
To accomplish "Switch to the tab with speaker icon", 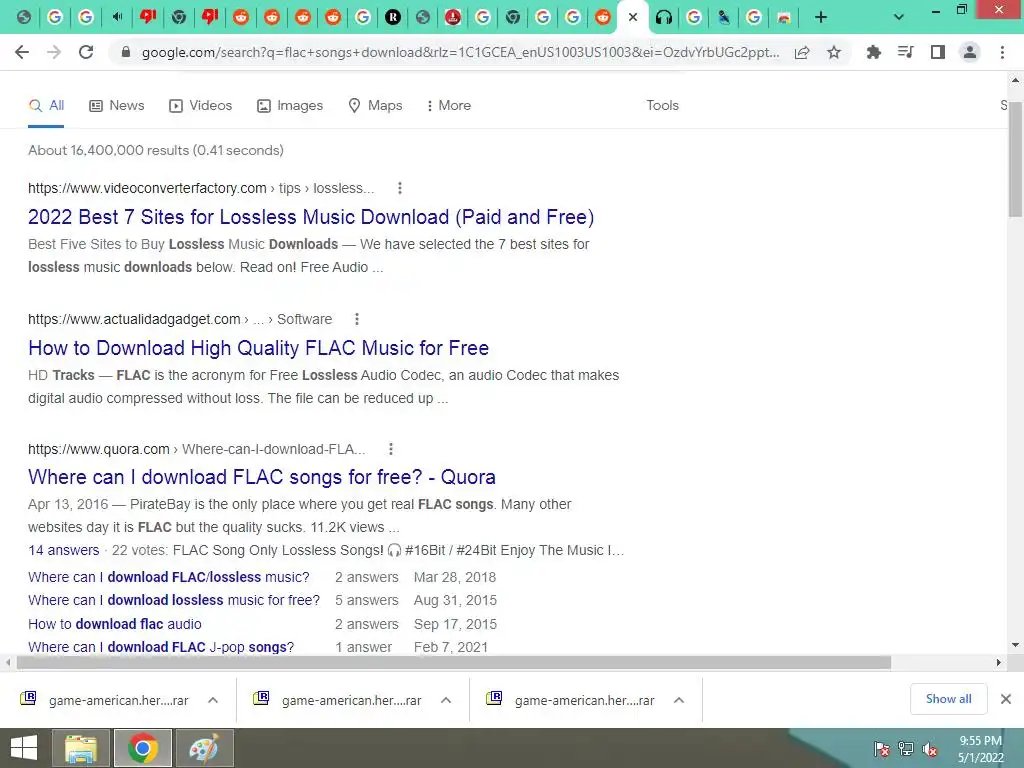I will (x=117, y=17).
